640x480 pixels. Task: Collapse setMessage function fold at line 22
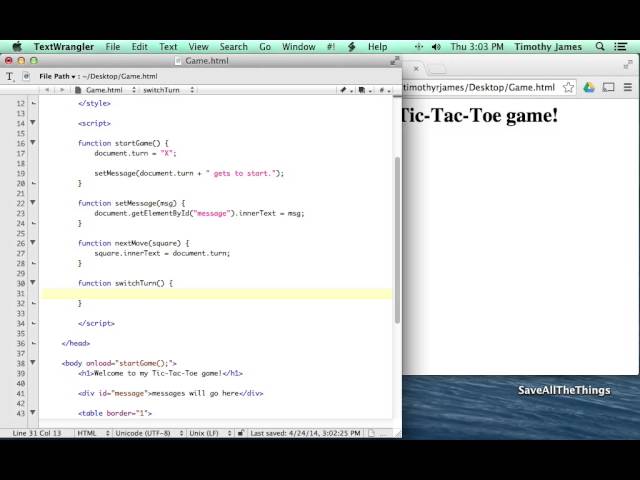tap(33, 203)
